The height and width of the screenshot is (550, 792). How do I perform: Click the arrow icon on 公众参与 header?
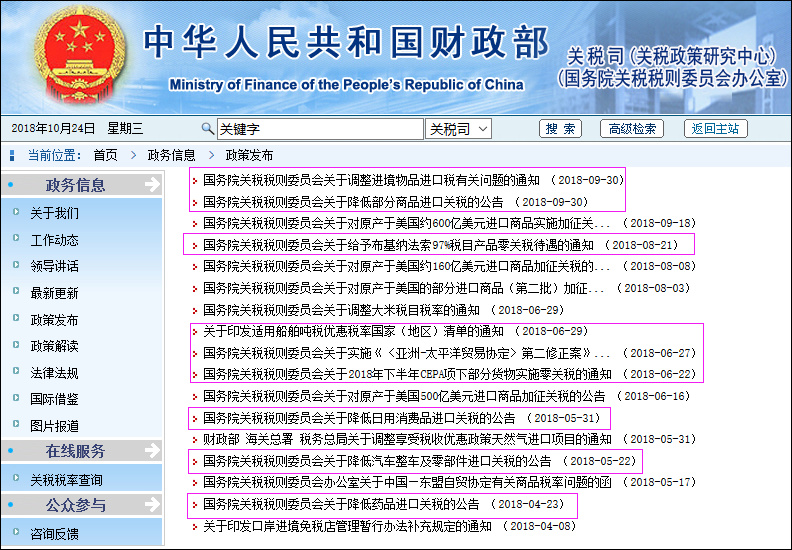(x=152, y=504)
